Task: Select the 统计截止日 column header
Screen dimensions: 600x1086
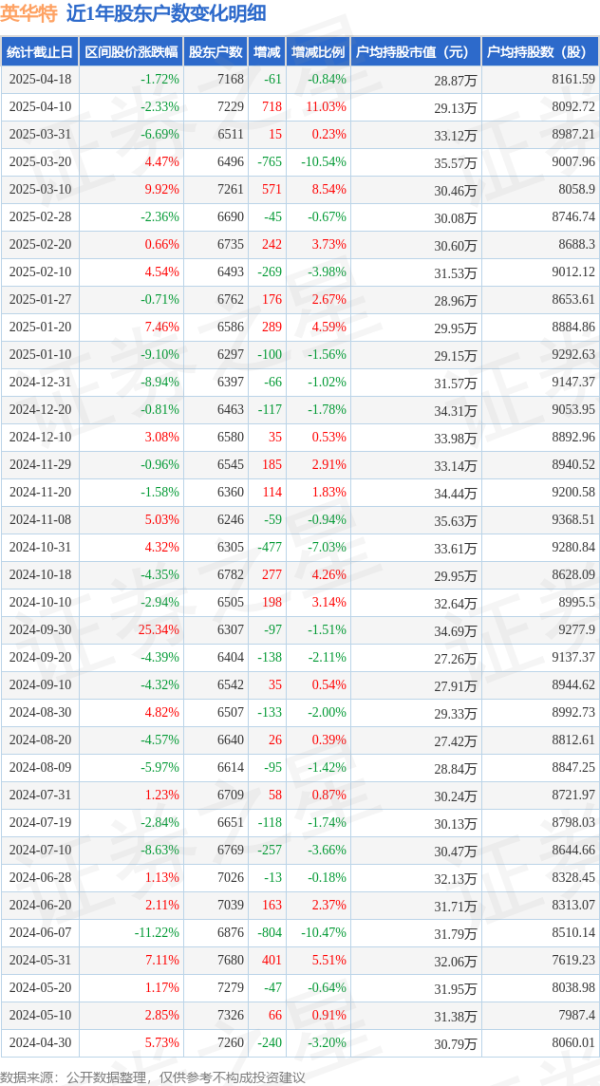Action: point(39,52)
